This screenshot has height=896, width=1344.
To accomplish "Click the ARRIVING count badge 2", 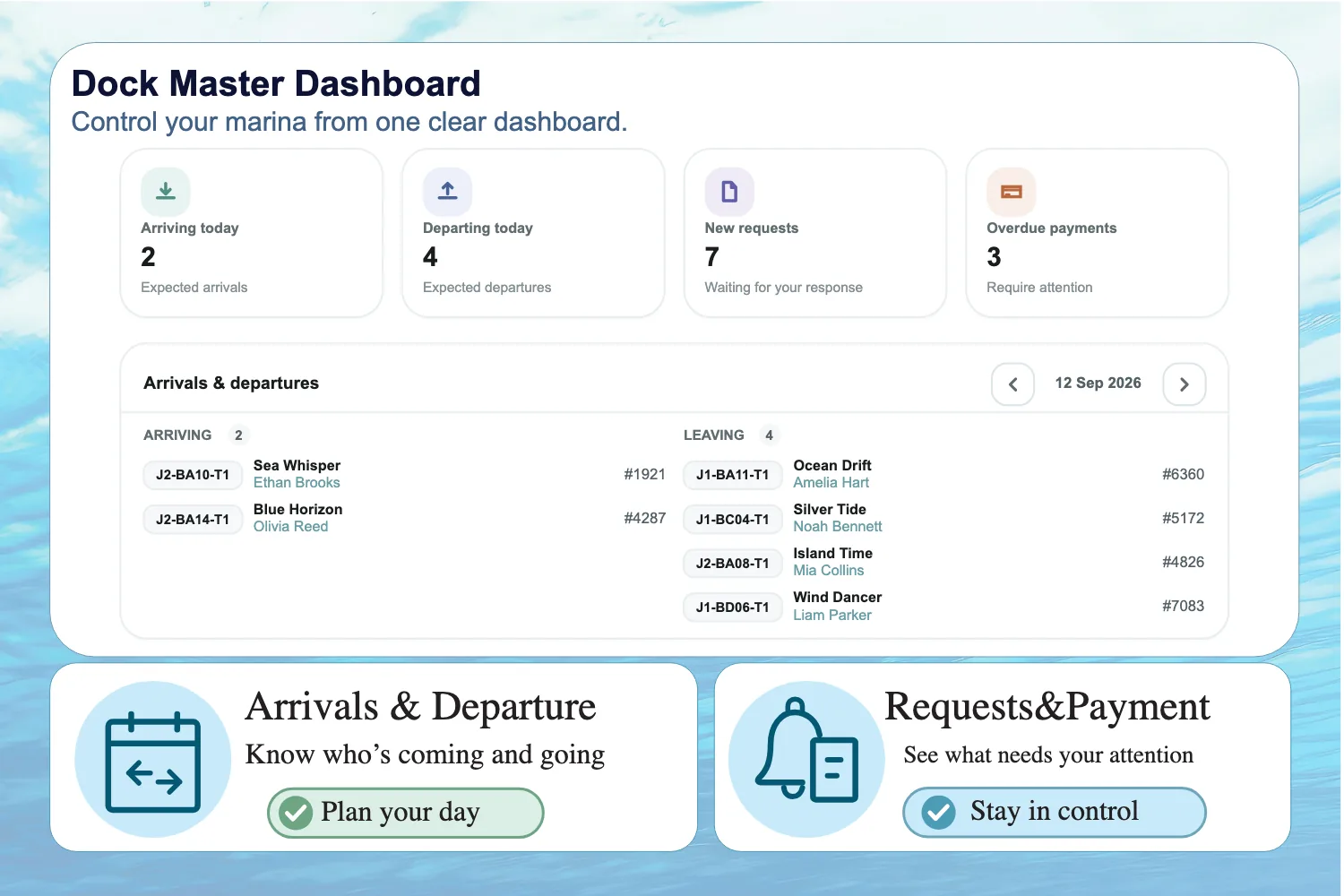I will tap(238, 435).
